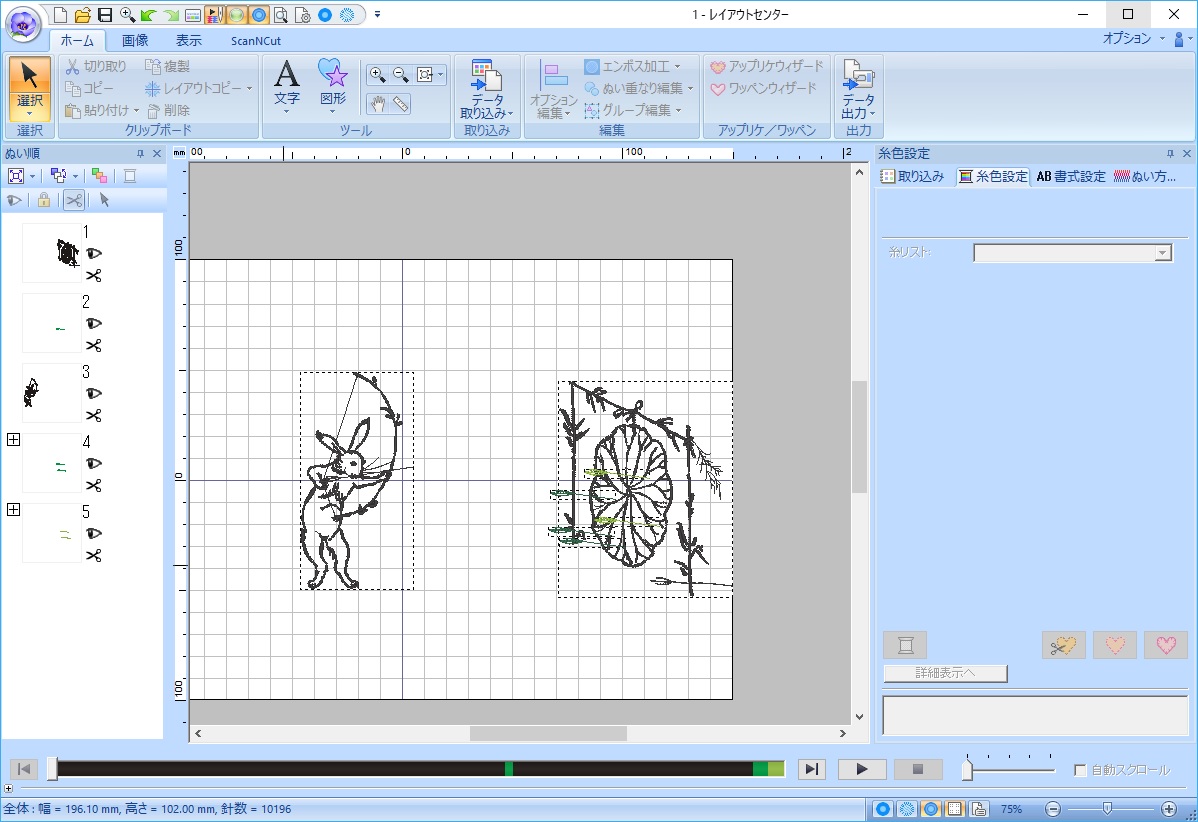Toggle visibility eye for sewing item 5
1198x822 pixels.
(94, 533)
